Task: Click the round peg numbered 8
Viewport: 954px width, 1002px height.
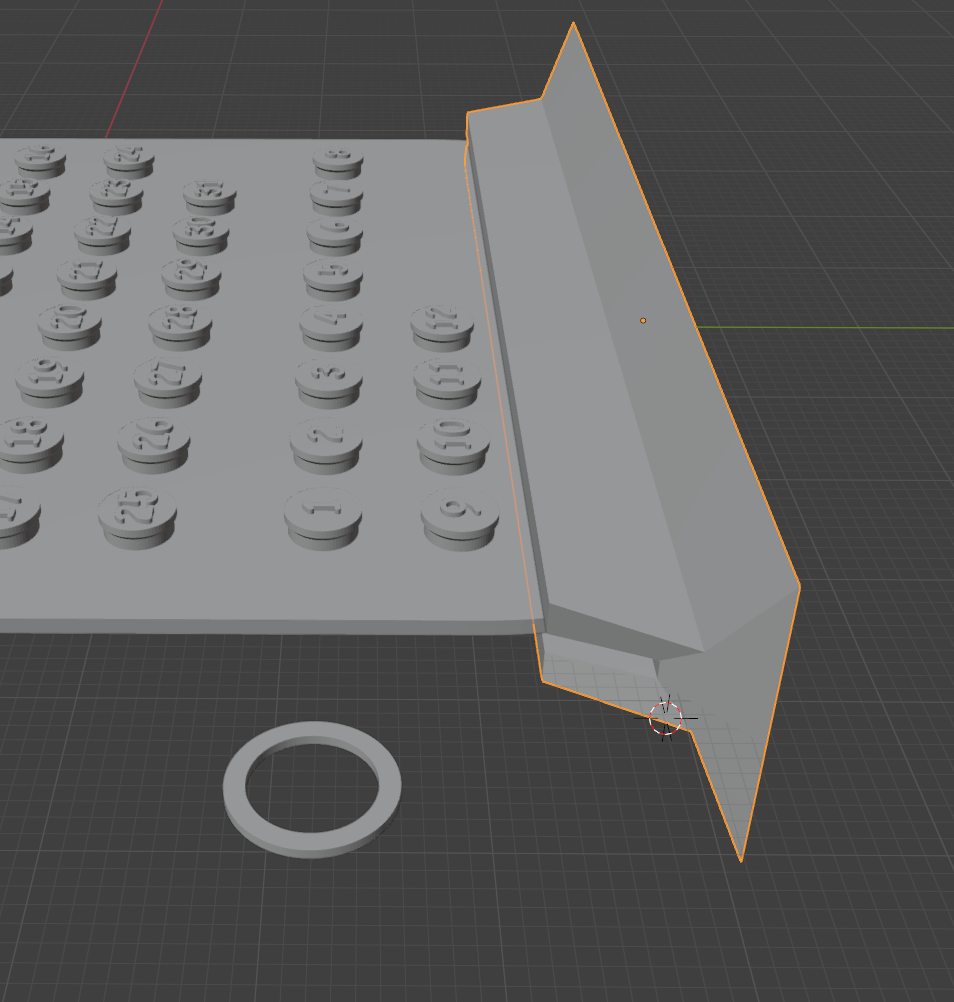Action: (x=338, y=159)
